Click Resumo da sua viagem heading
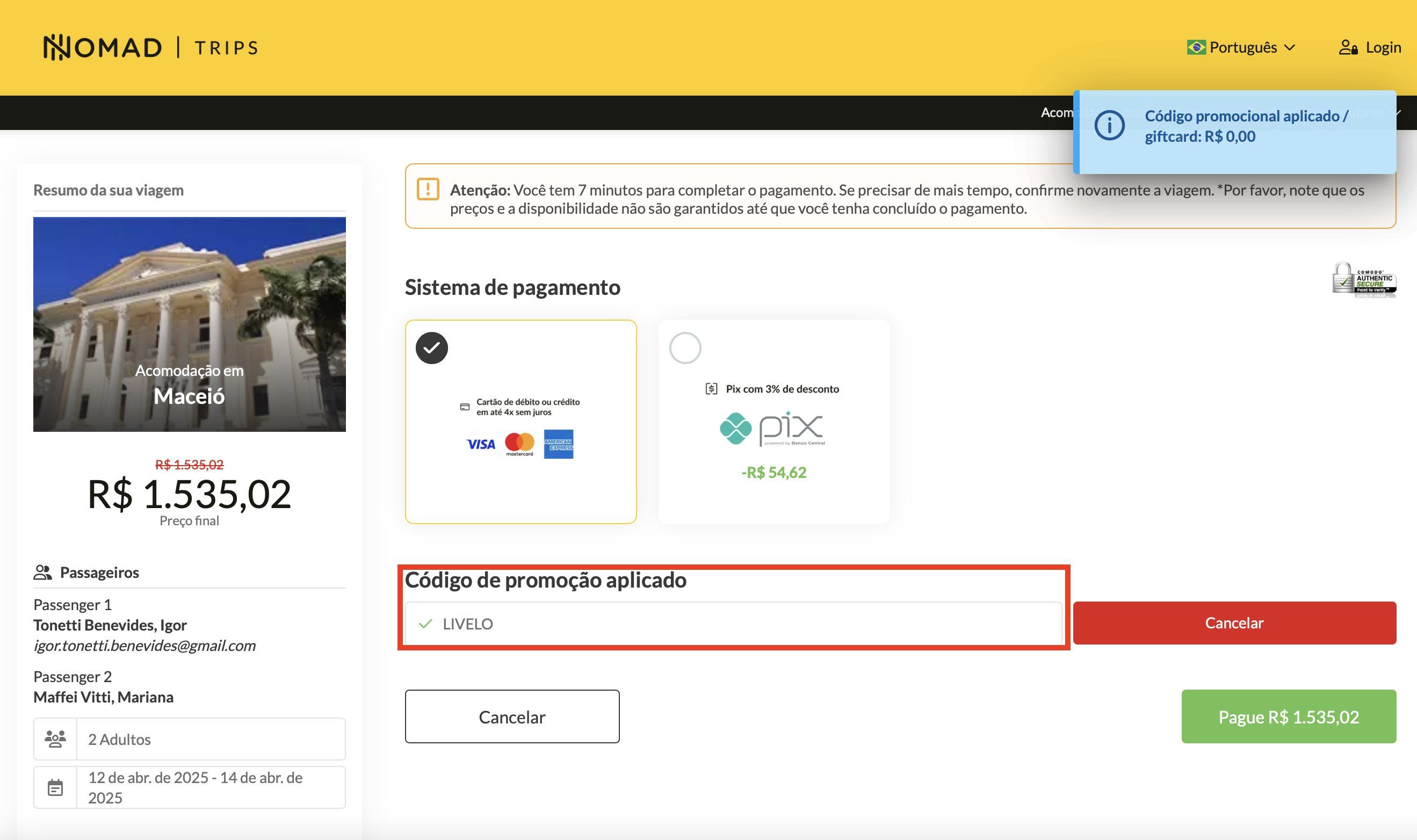The width and height of the screenshot is (1417, 840). (109, 190)
